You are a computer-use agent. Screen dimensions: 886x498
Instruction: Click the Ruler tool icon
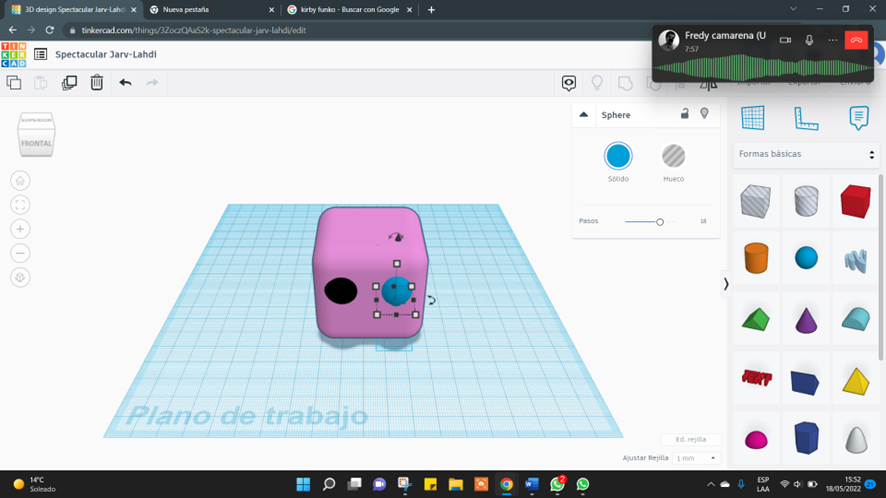(x=806, y=118)
